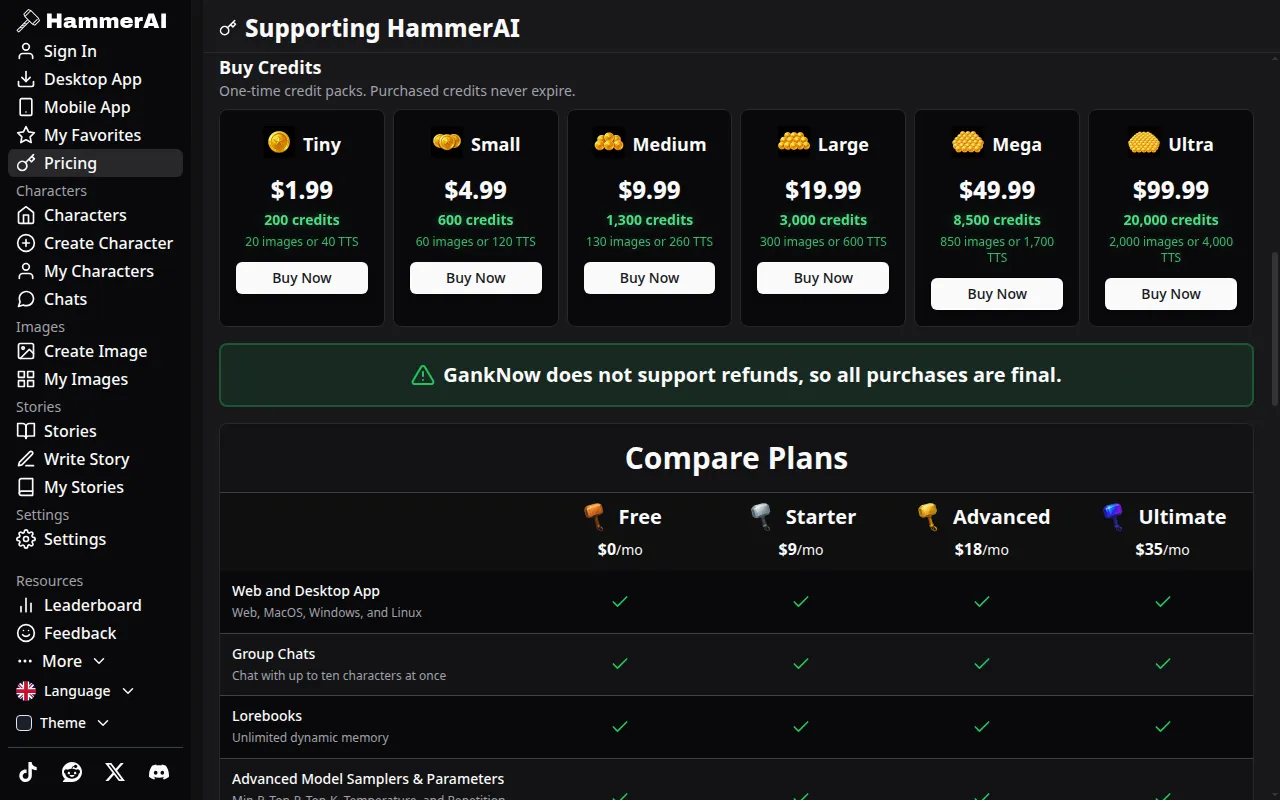Click the Mobile App phone icon

pos(26,107)
